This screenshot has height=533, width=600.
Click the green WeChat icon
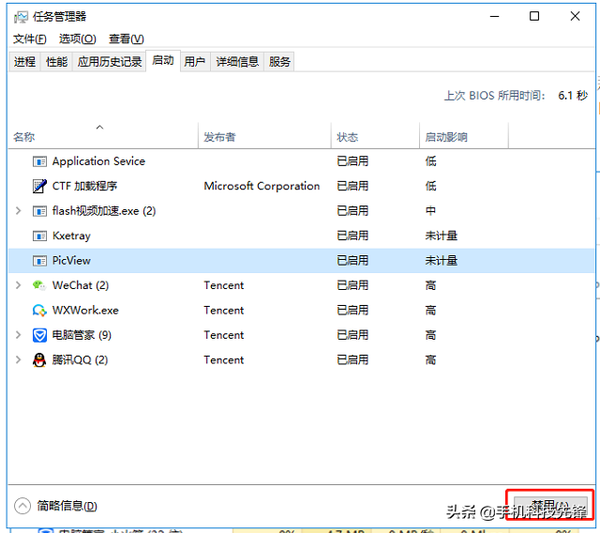[39, 285]
